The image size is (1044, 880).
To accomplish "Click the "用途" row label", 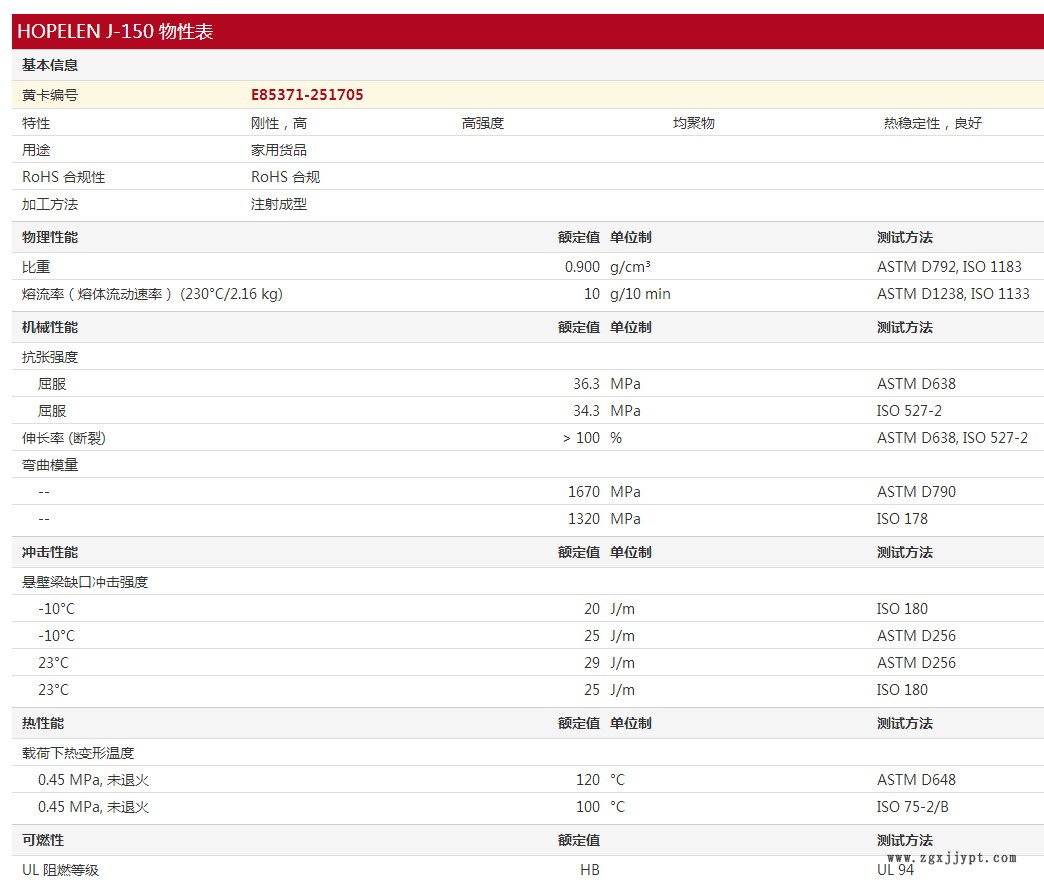I will click(x=36, y=150).
